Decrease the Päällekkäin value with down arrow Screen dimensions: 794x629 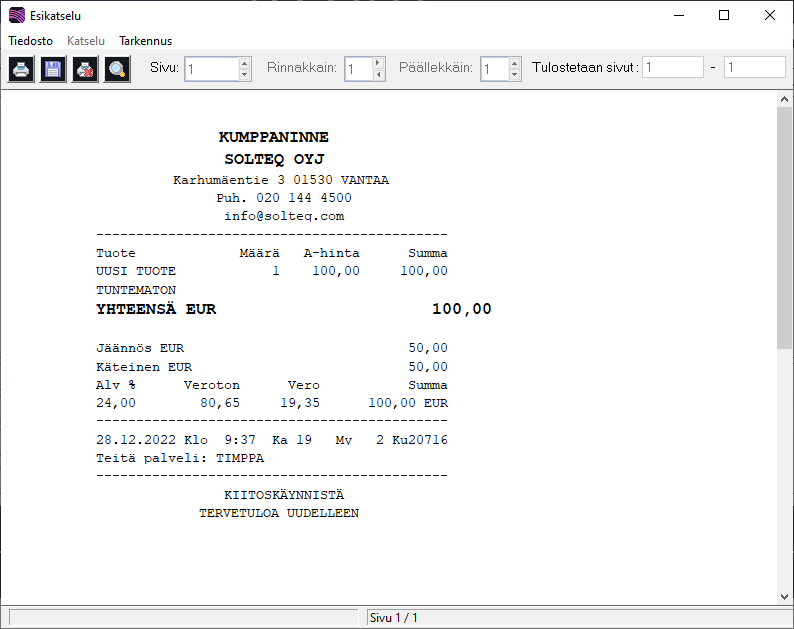click(x=515, y=75)
